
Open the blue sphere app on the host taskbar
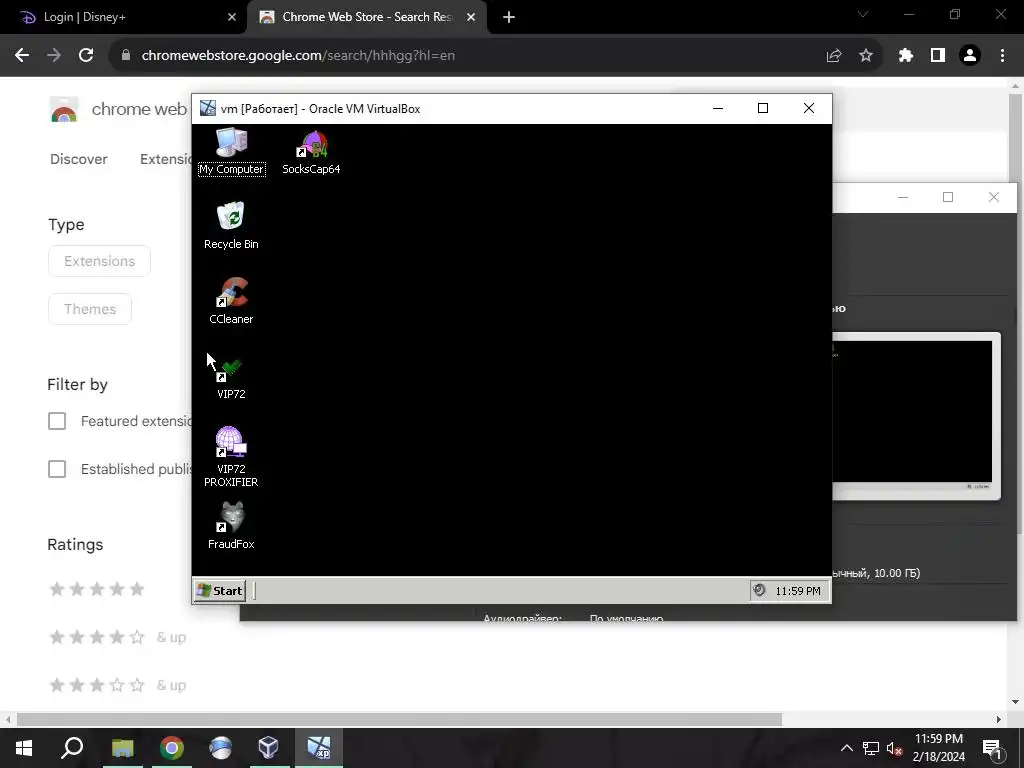point(221,748)
